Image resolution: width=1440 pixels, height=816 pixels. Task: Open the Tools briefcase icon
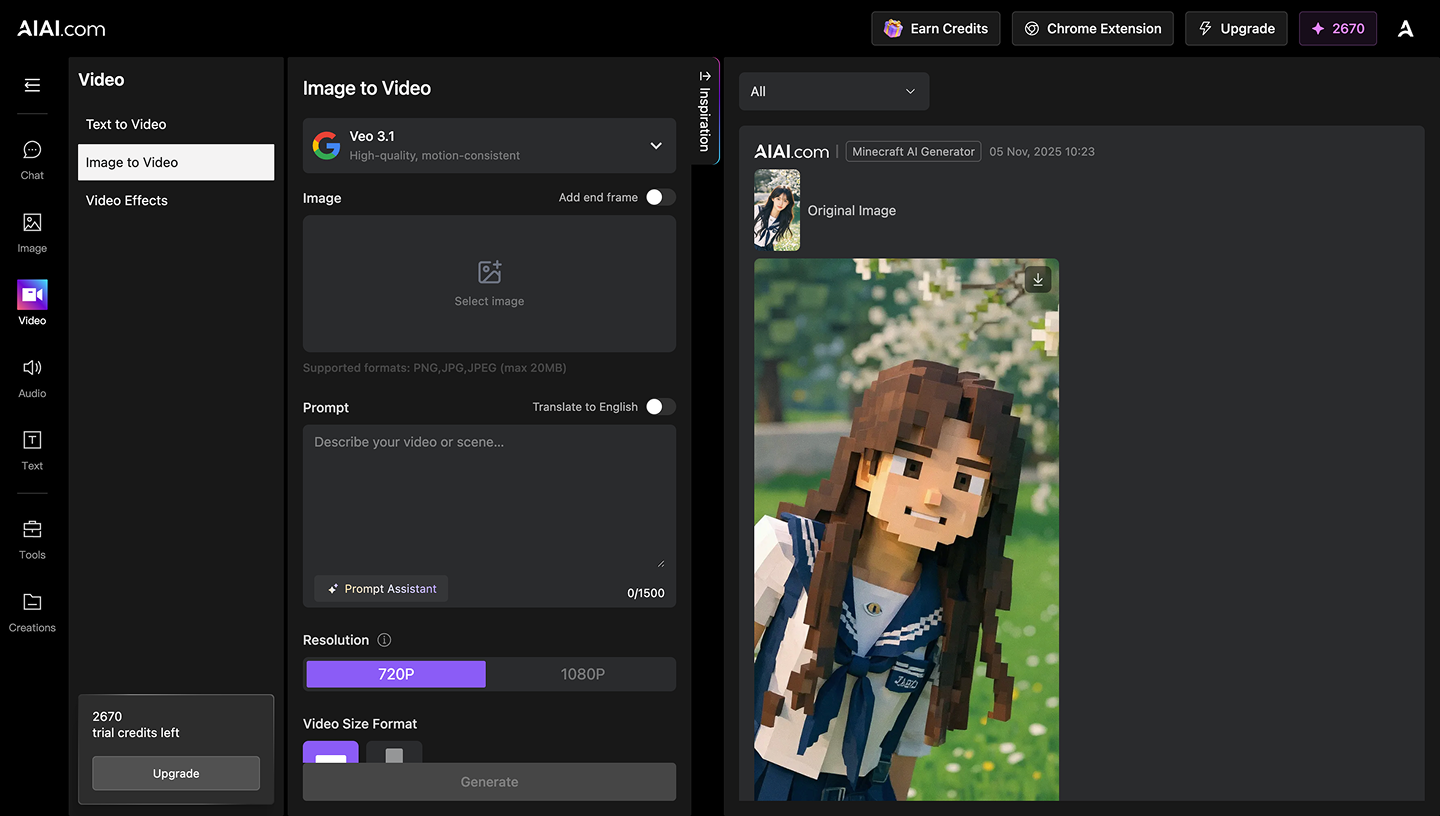[x=32, y=529]
